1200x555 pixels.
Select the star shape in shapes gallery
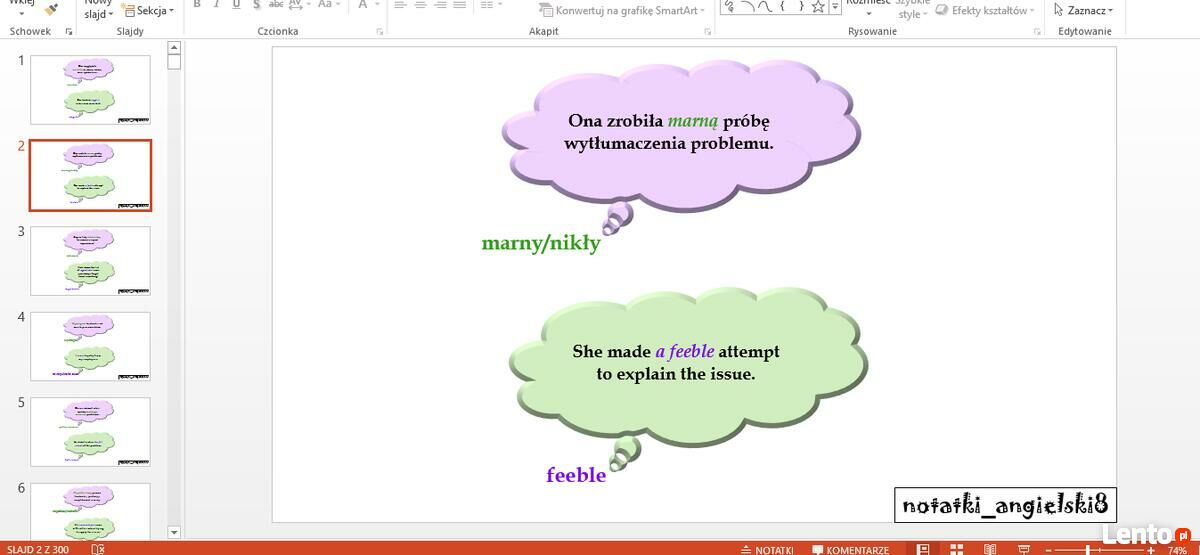point(818,7)
